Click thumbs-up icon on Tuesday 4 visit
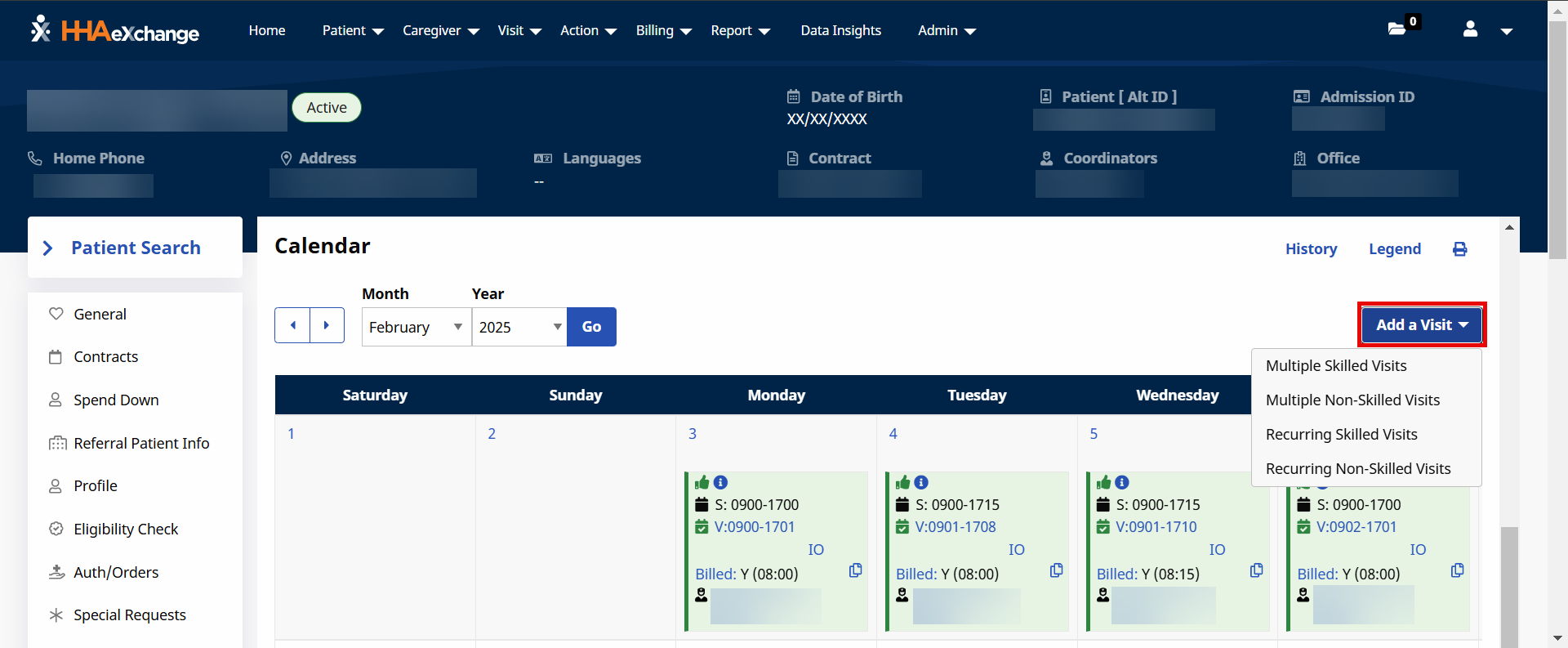 pyautogui.click(x=902, y=482)
